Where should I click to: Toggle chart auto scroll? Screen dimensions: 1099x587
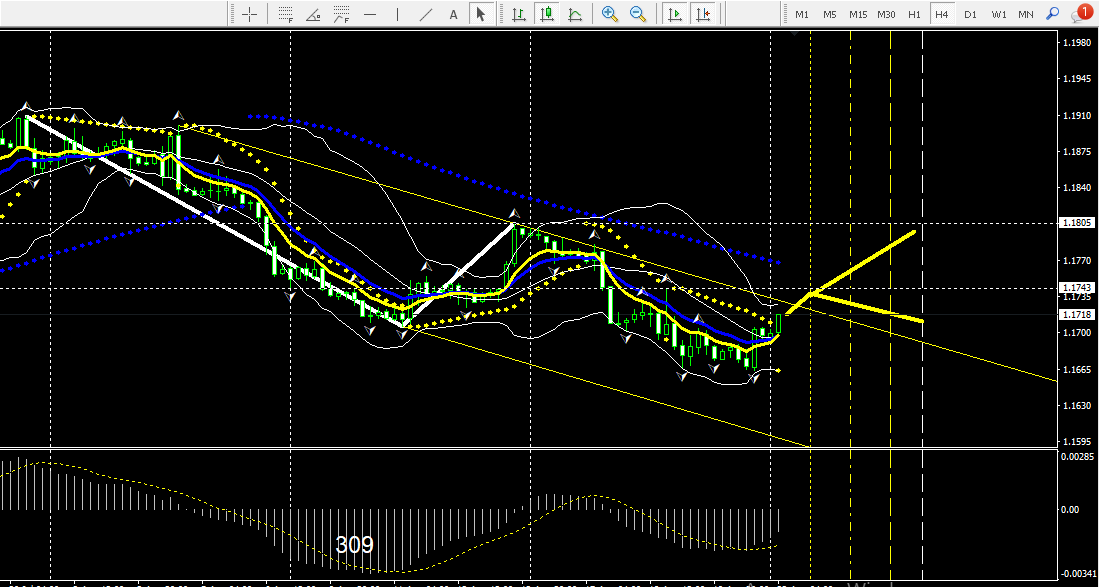pos(675,14)
